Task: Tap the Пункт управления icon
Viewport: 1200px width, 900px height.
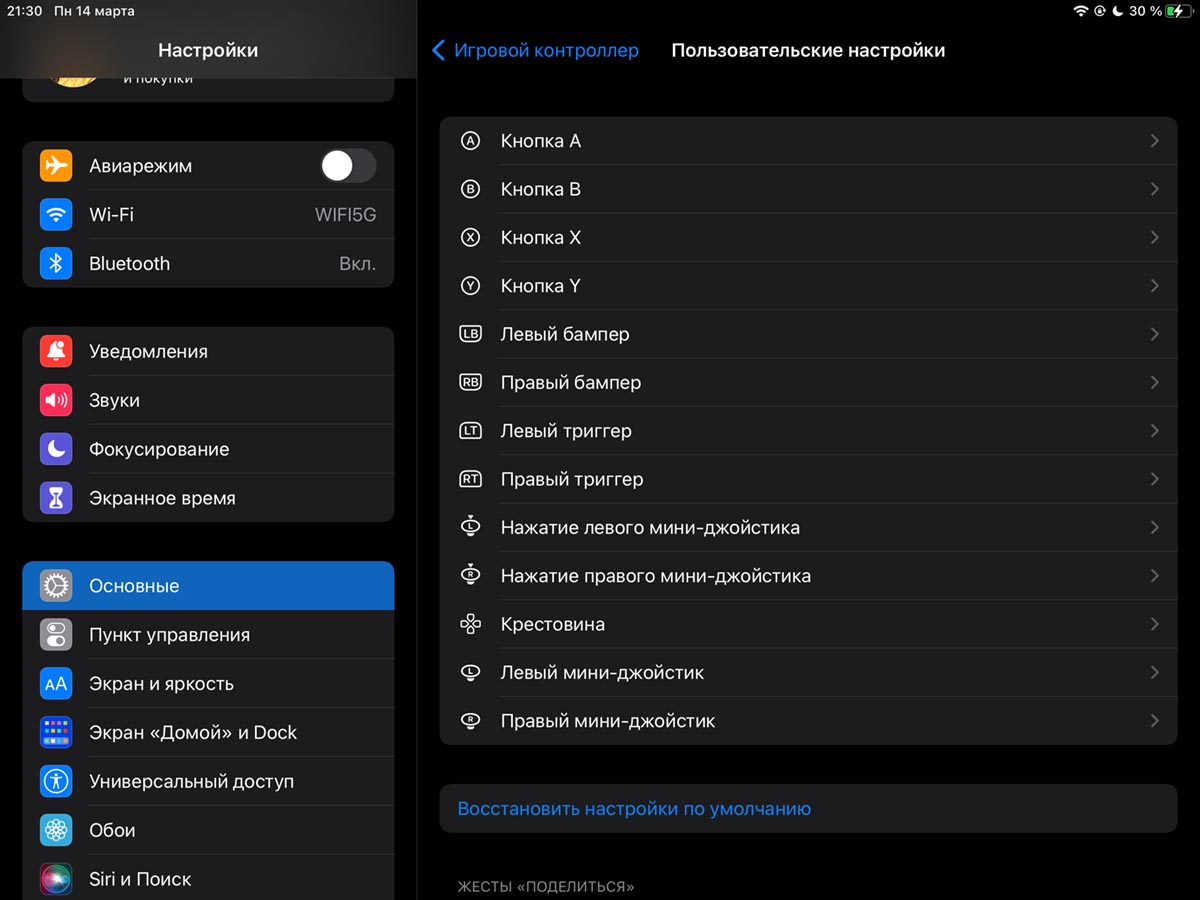Action: (56, 635)
